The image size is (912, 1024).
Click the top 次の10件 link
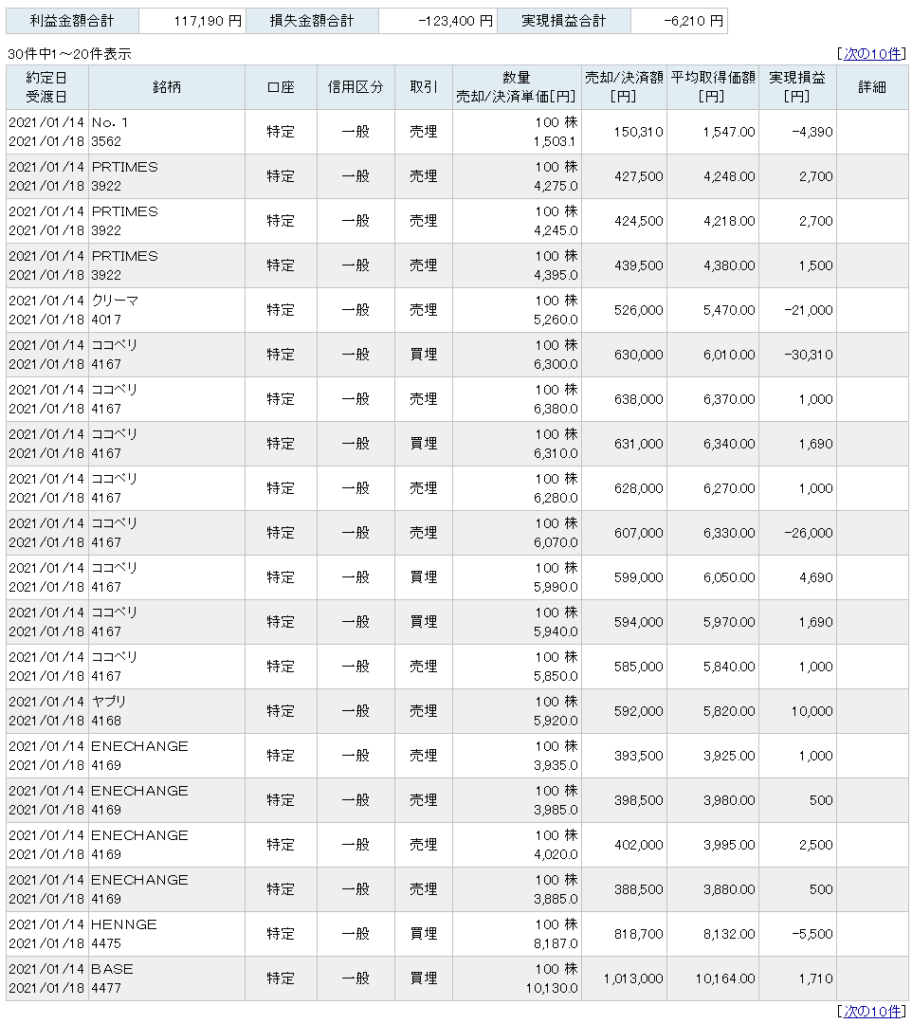(x=871, y=54)
